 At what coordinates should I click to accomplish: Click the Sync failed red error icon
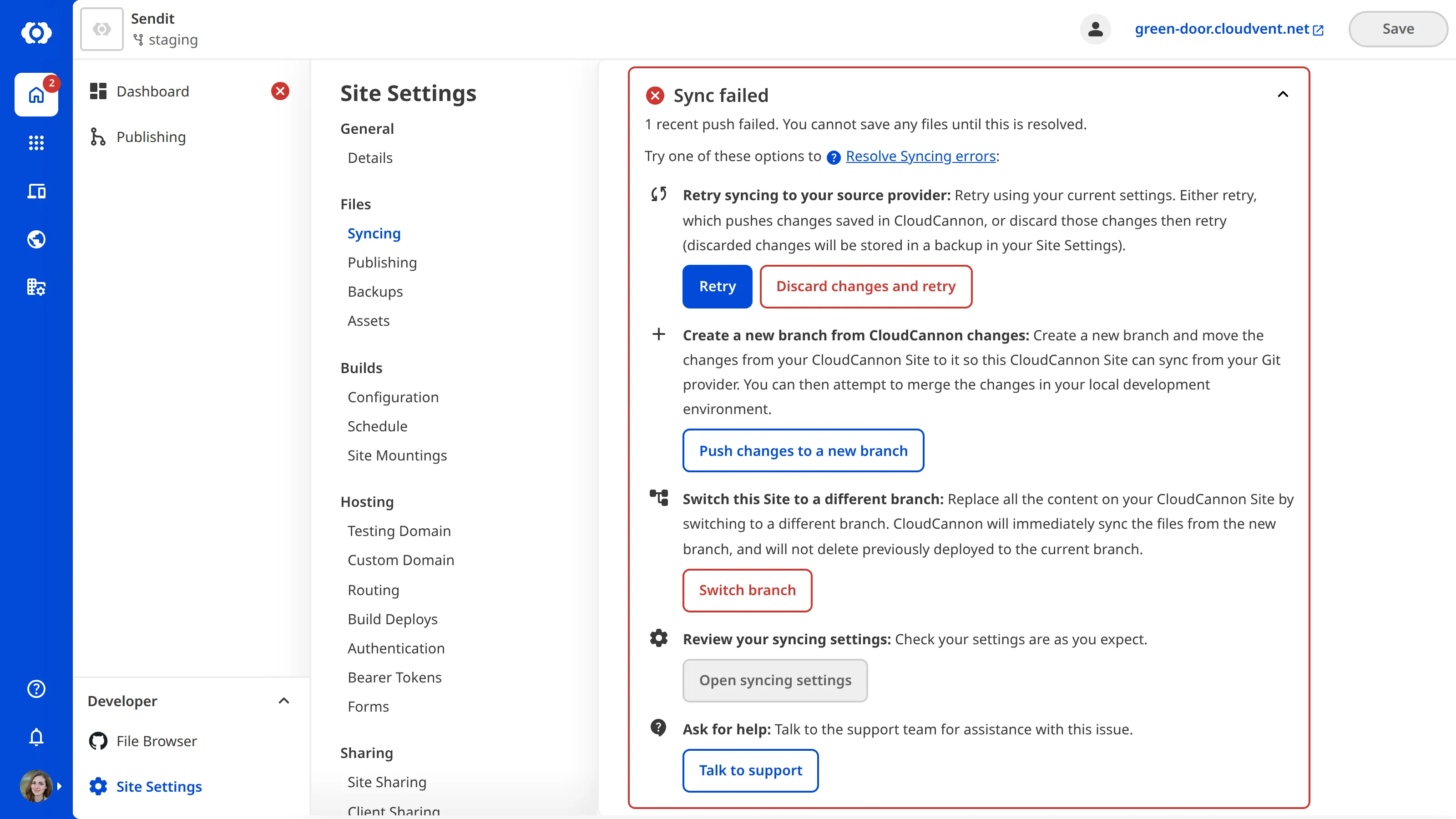tap(655, 96)
